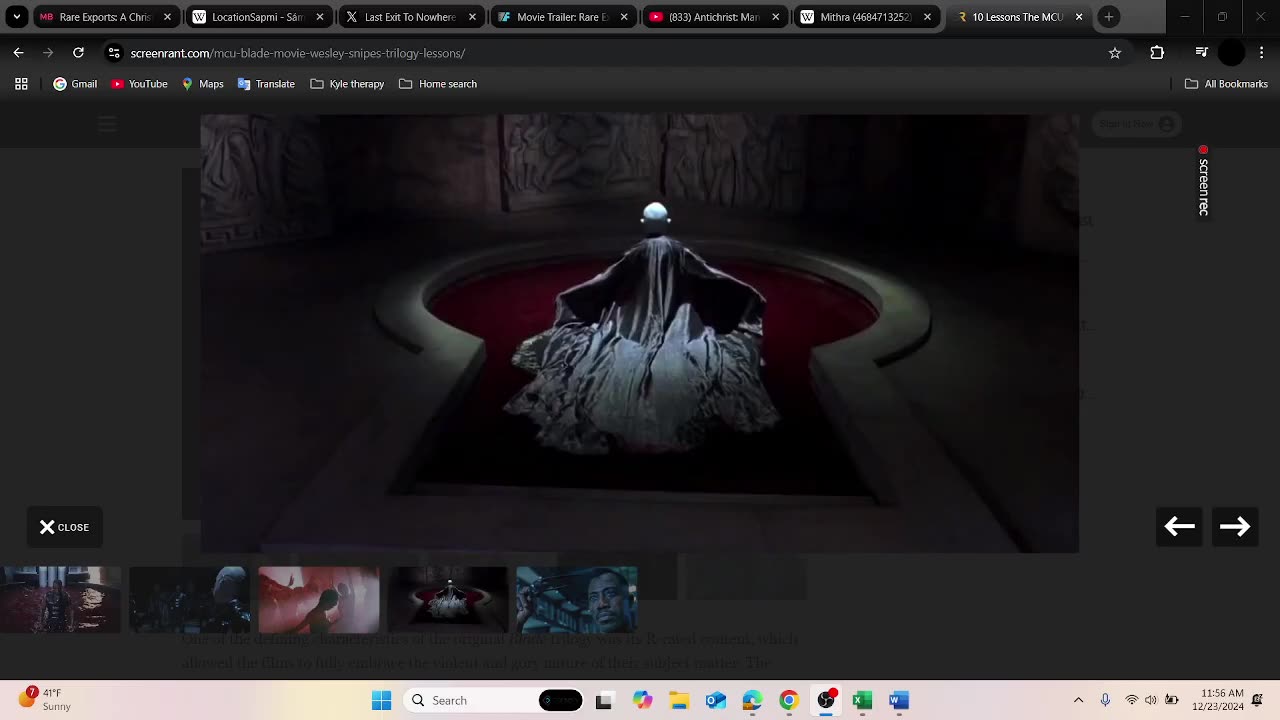Select second dark gallery thumbnail
Image resolution: width=1280 pixels, height=720 pixels.
189,599
